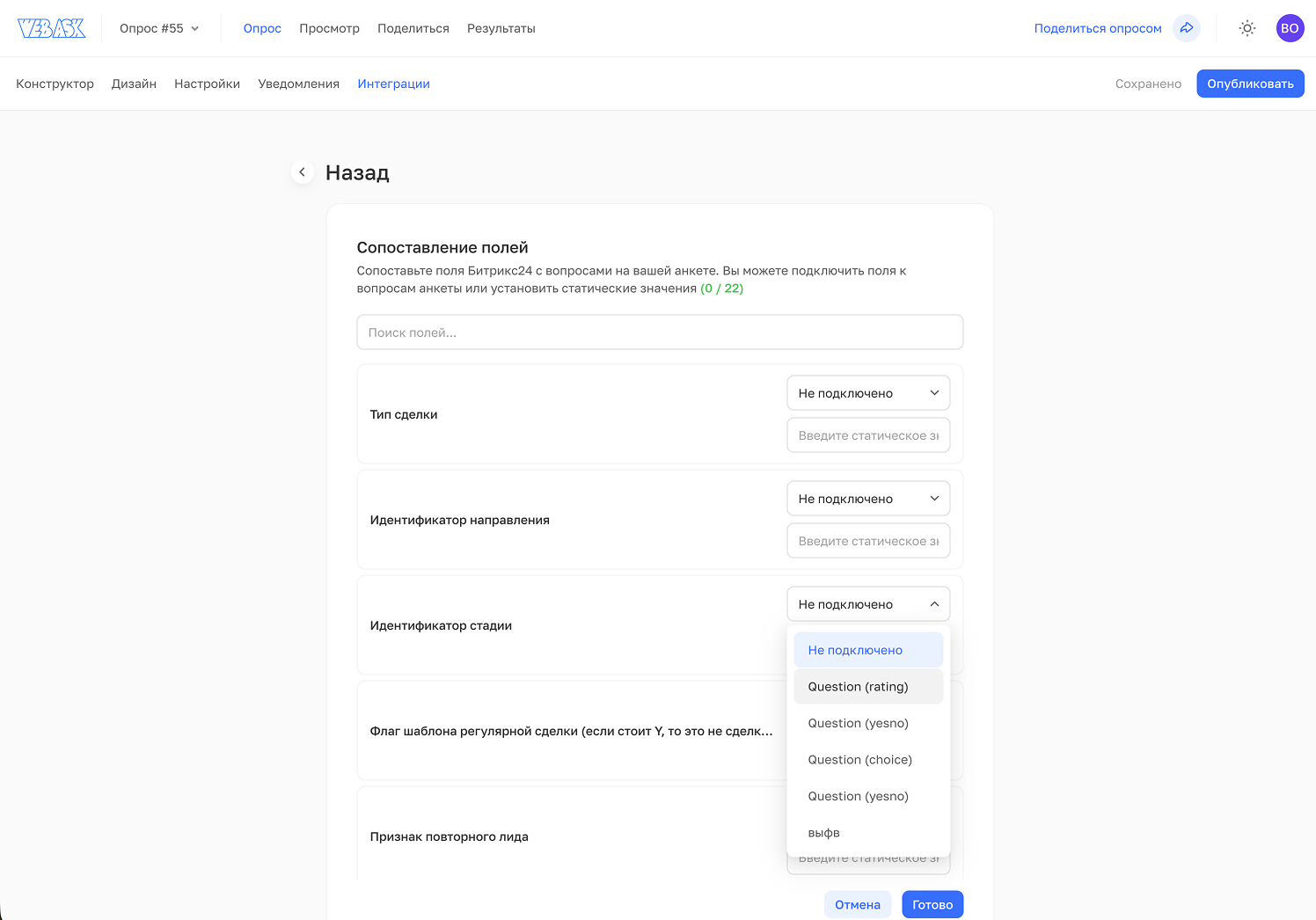Select the выфв option
Screen dimensions: 1316x920
tap(823, 833)
